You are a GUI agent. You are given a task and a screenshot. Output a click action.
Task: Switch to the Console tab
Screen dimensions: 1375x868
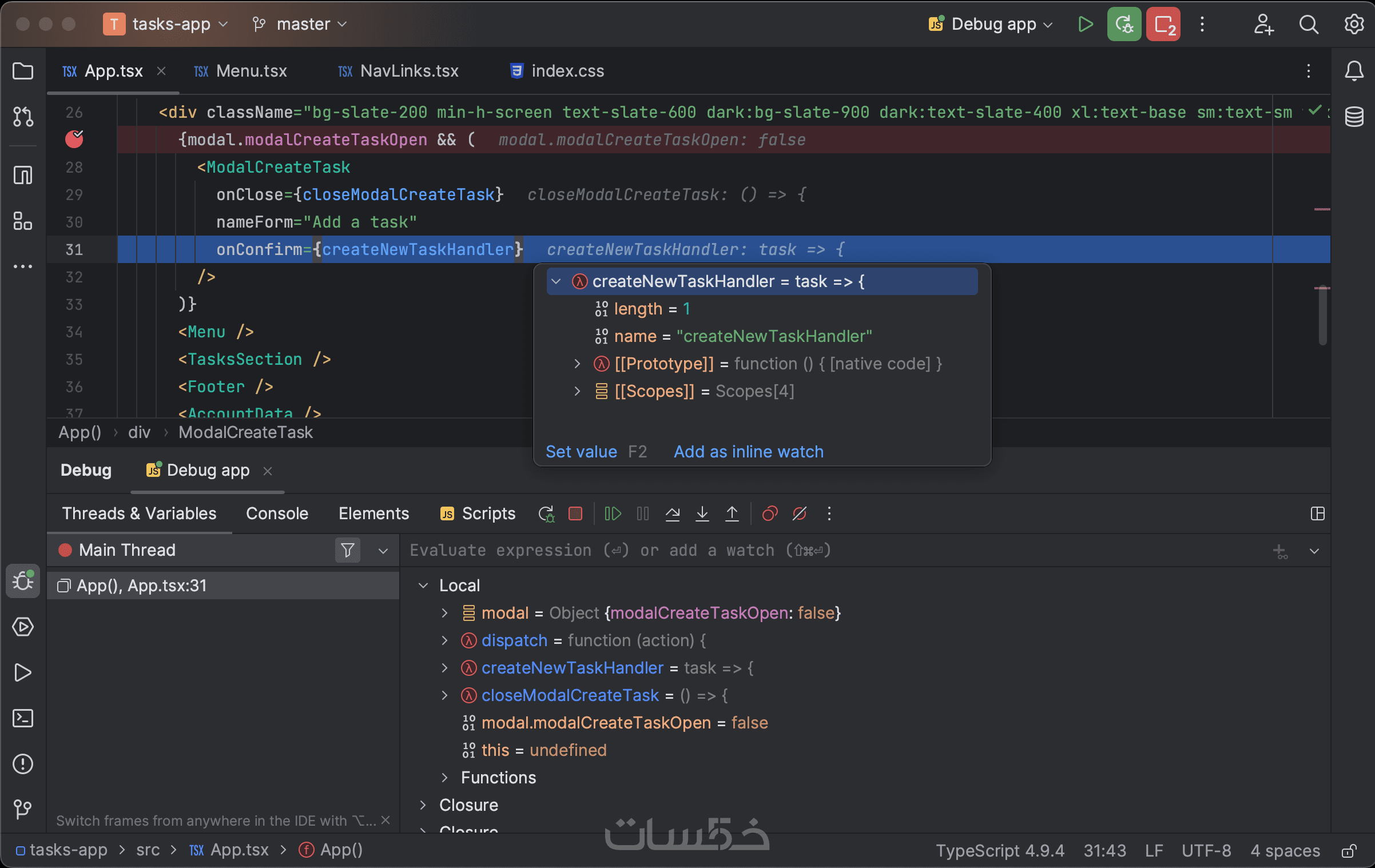(x=277, y=513)
